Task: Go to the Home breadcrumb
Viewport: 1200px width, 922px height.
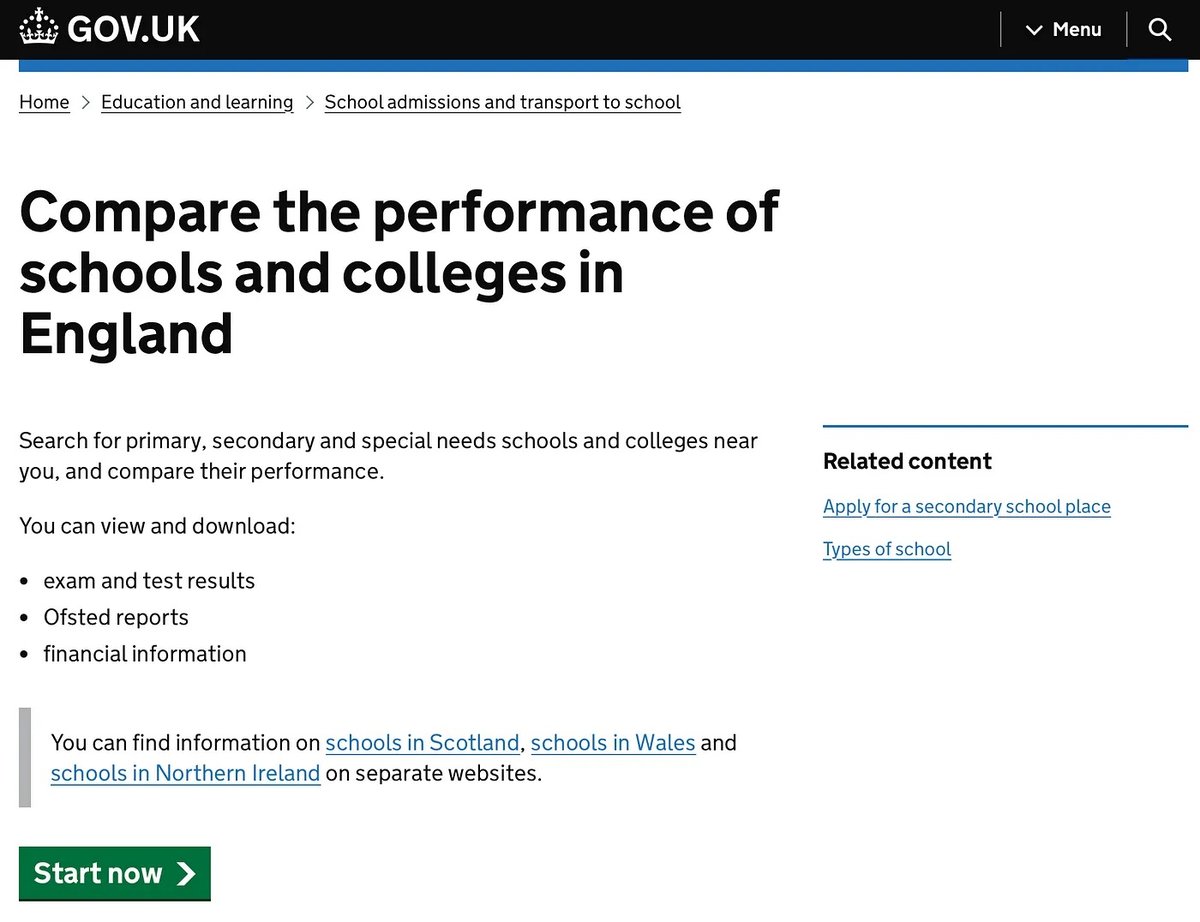Action: [44, 102]
